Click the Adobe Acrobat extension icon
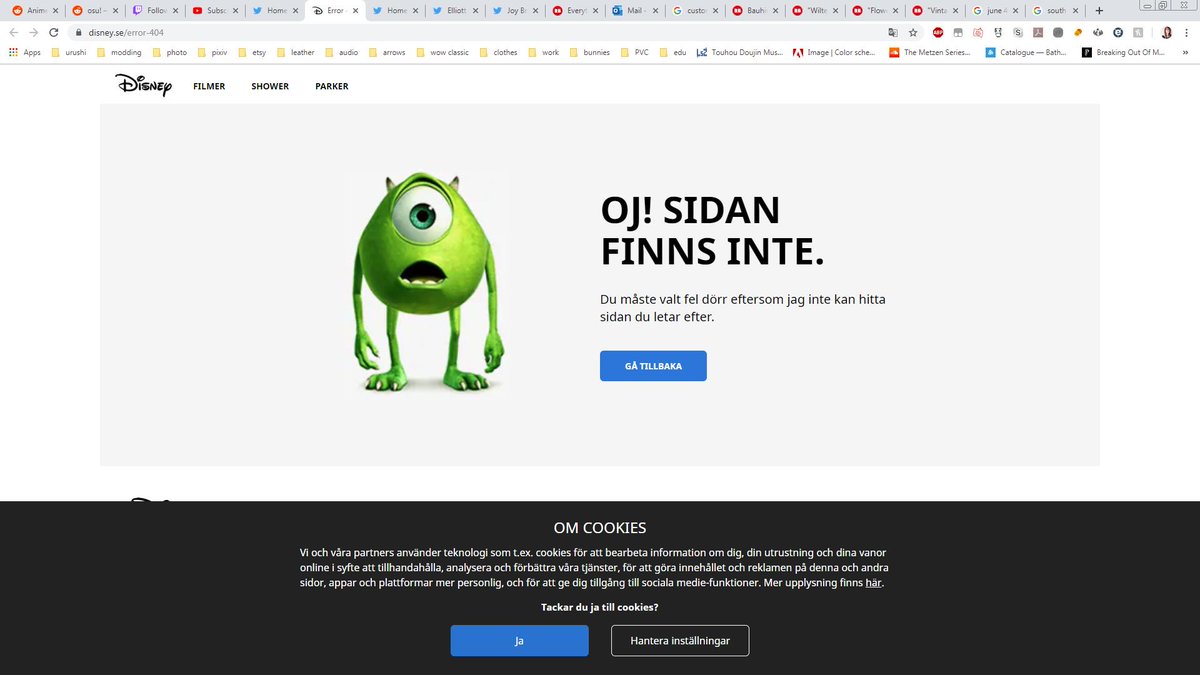1200x675 pixels. coord(1039,32)
